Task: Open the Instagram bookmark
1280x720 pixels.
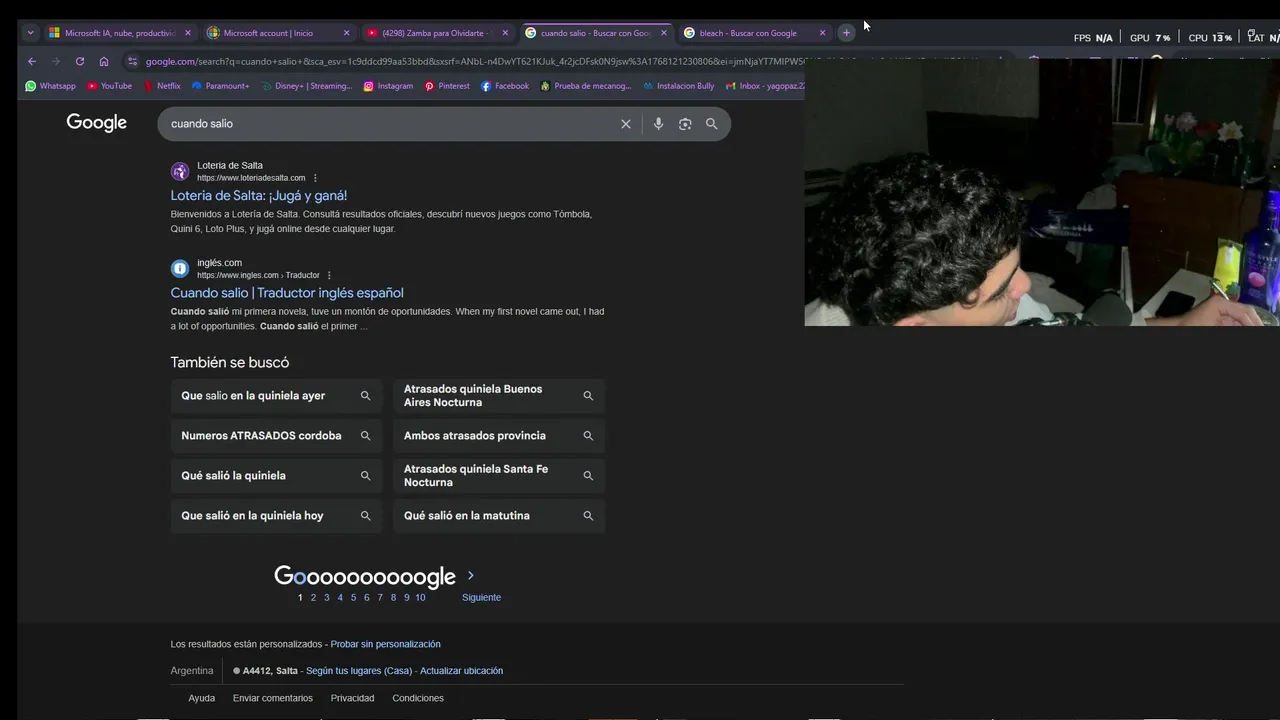Action: (388, 86)
